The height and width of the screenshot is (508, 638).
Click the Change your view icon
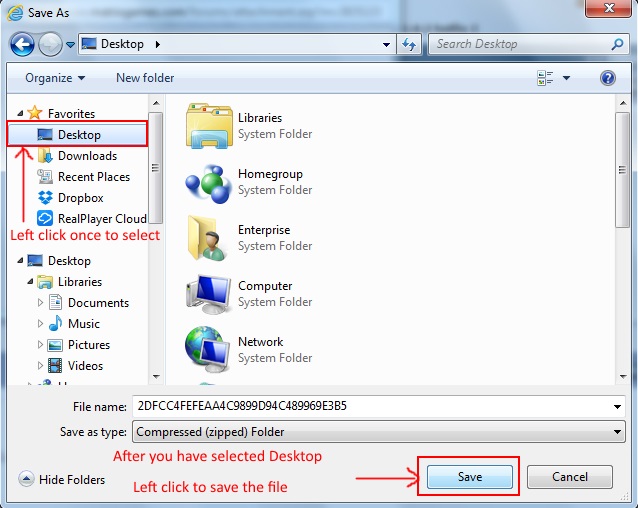(x=545, y=78)
